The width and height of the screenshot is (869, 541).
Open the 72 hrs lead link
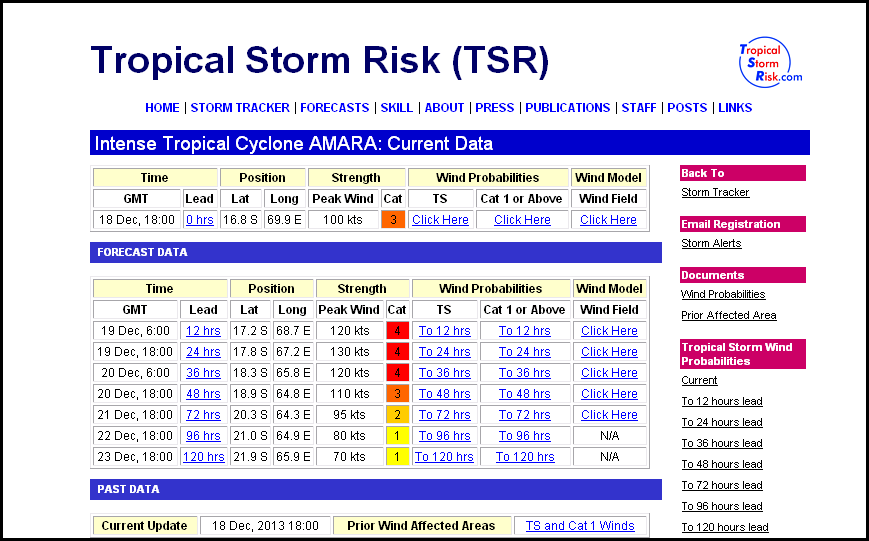203,415
